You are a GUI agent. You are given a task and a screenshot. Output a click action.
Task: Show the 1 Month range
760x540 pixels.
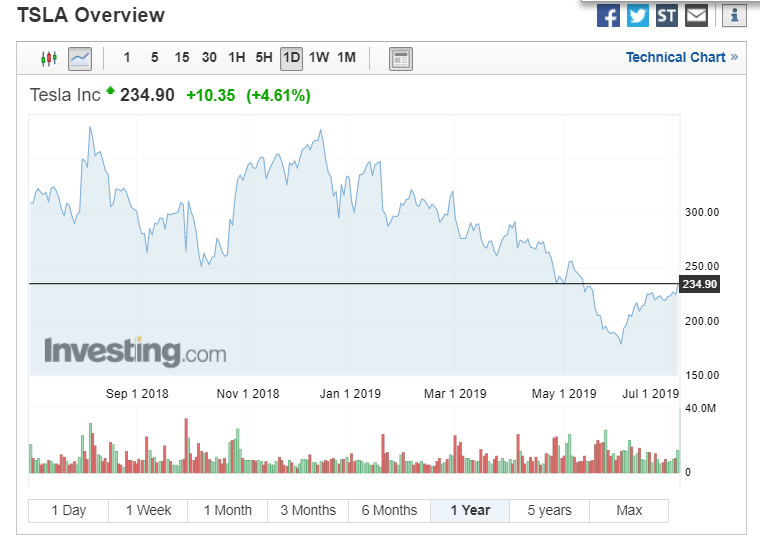[x=228, y=510]
